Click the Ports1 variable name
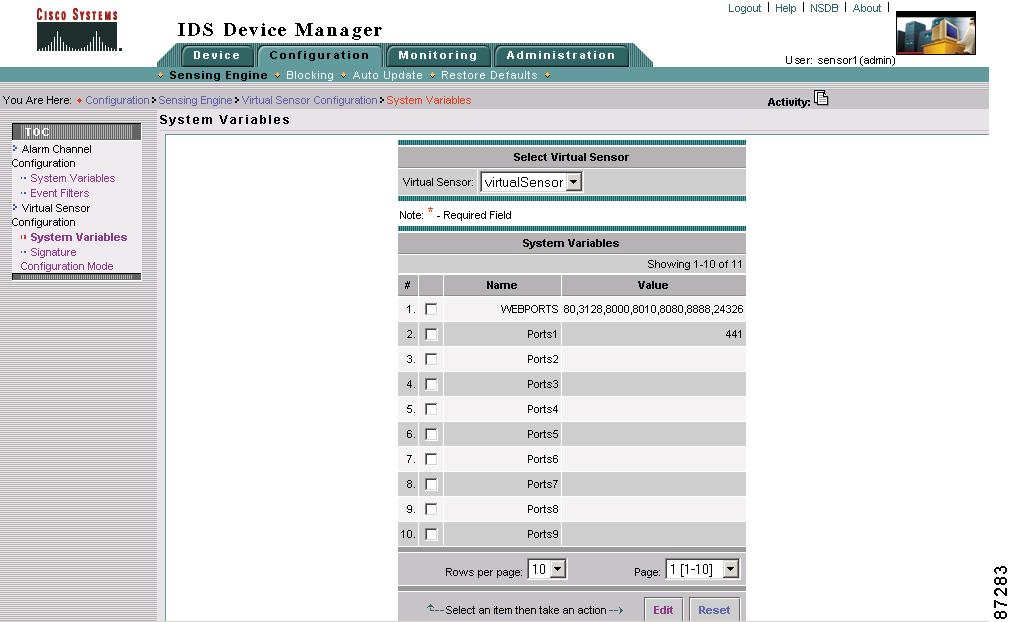 tap(542, 335)
